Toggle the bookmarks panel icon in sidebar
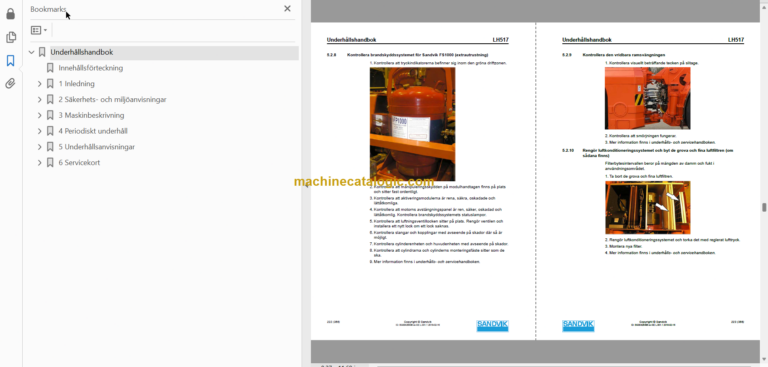The image size is (768, 367). point(10,61)
